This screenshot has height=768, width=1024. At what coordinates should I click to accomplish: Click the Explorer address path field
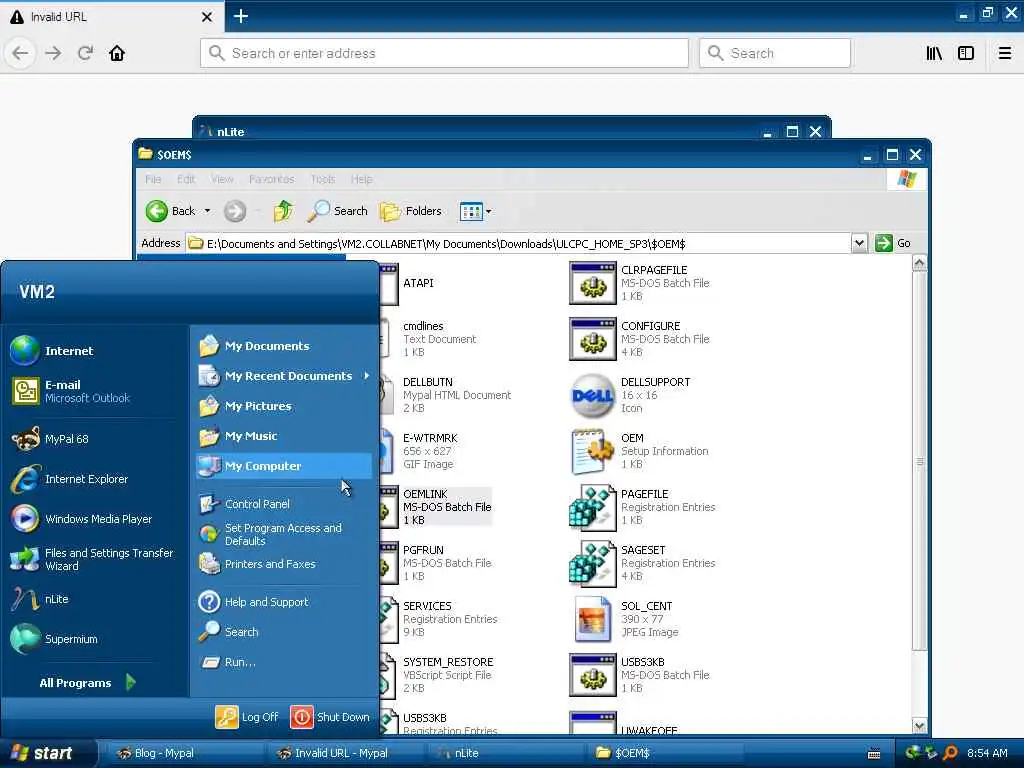click(519, 244)
